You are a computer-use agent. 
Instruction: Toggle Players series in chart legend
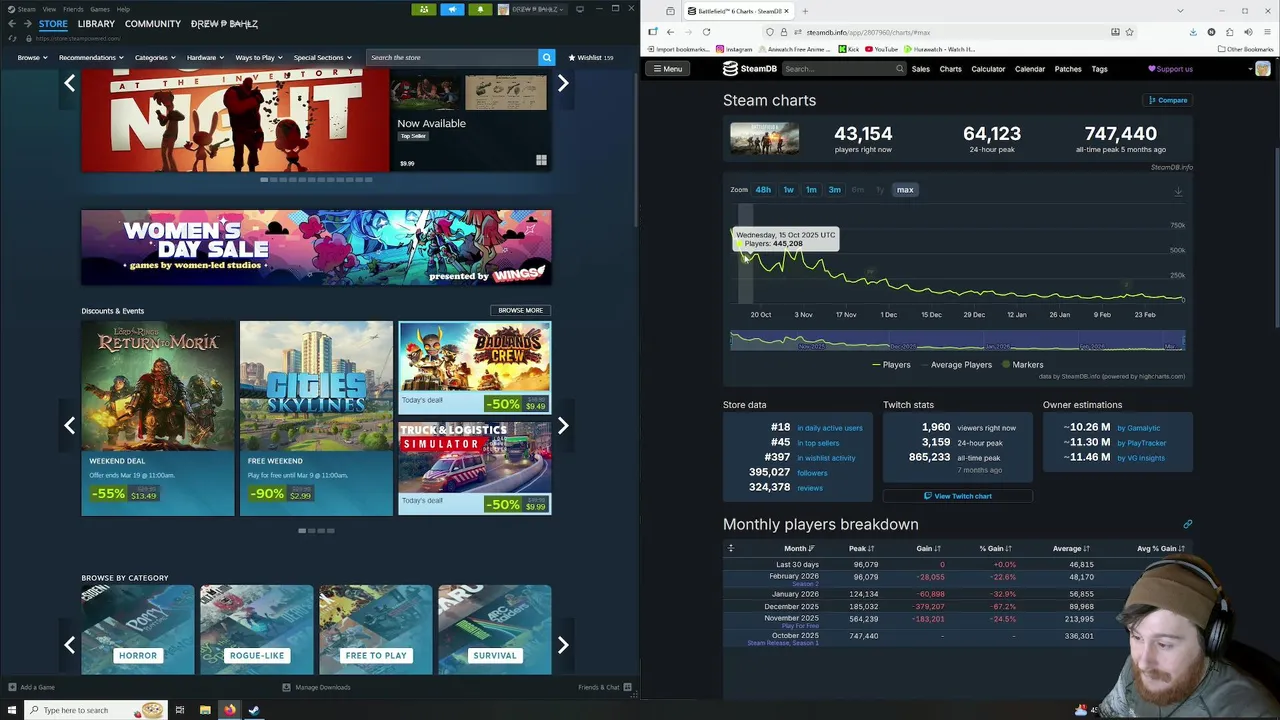coord(891,365)
